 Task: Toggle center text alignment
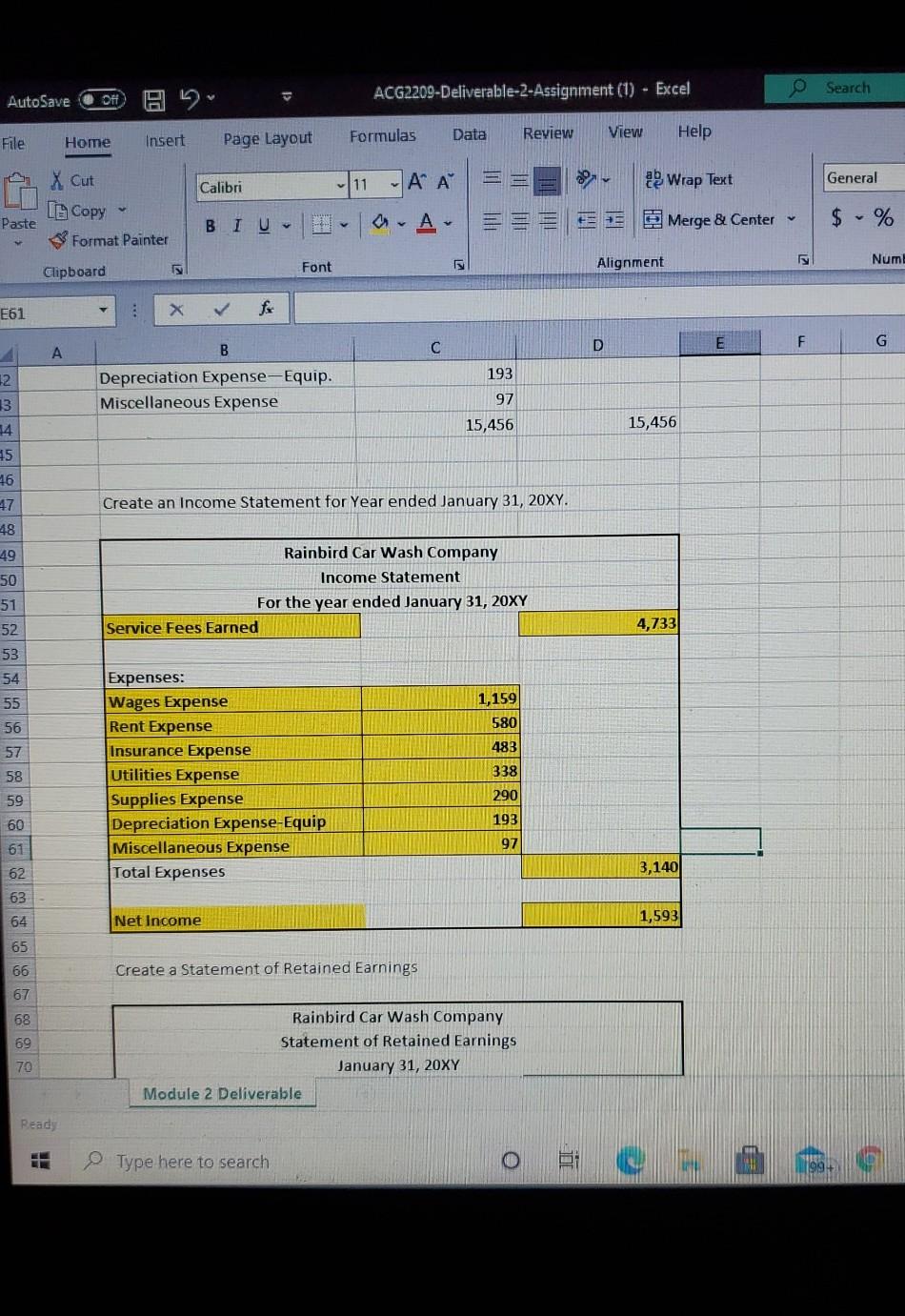click(x=519, y=221)
